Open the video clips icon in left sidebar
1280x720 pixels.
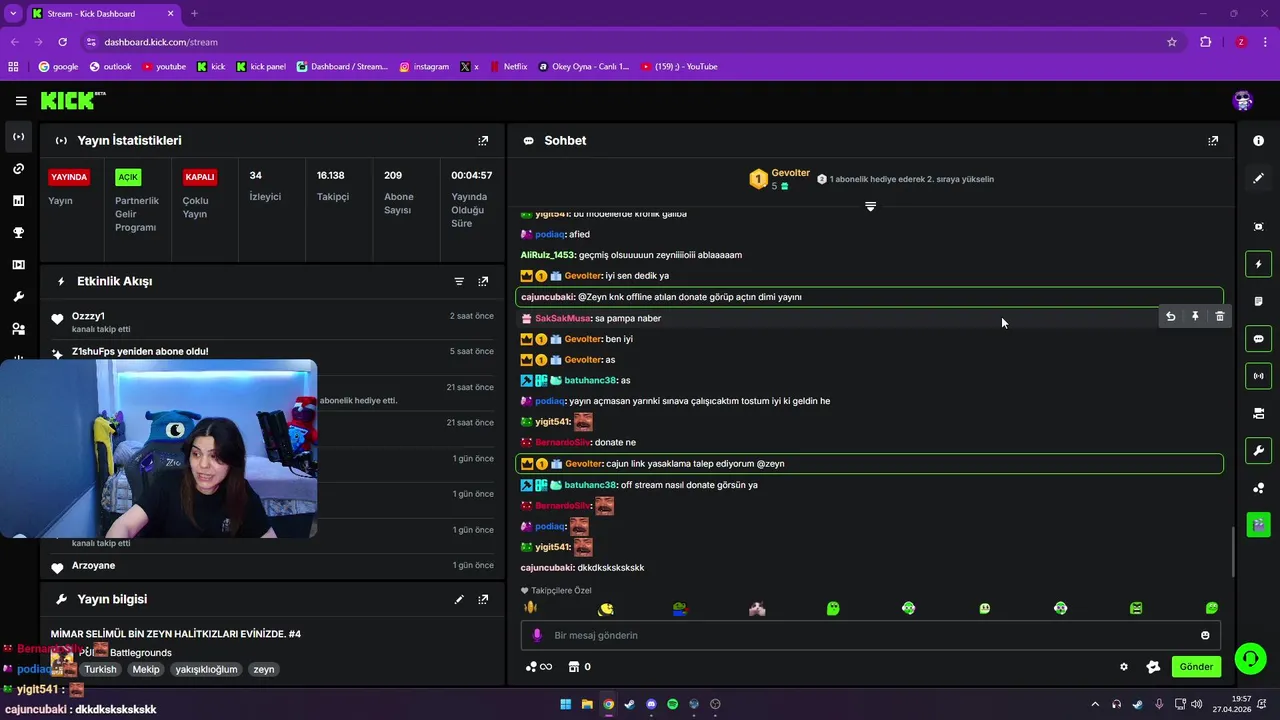(x=18, y=264)
